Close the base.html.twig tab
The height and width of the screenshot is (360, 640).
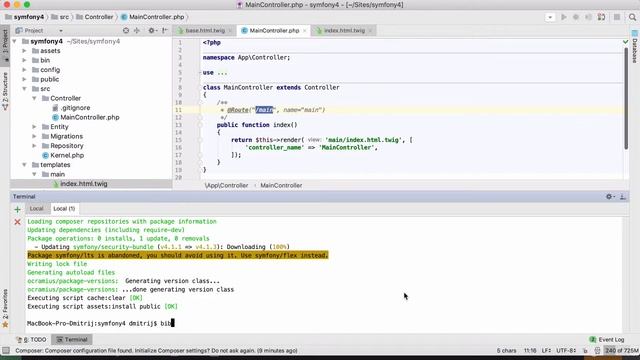(230, 31)
